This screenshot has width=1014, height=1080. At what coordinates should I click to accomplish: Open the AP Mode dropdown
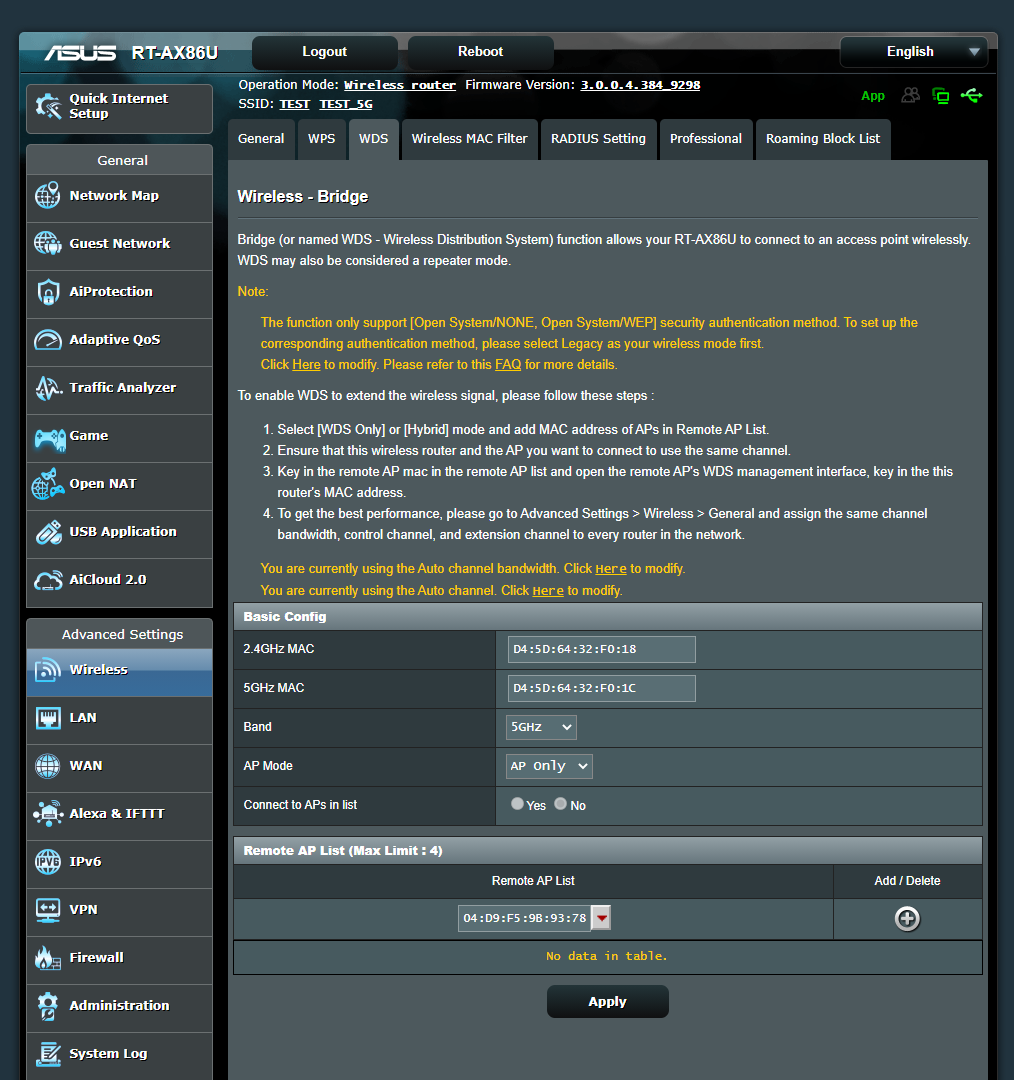pos(548,765)
